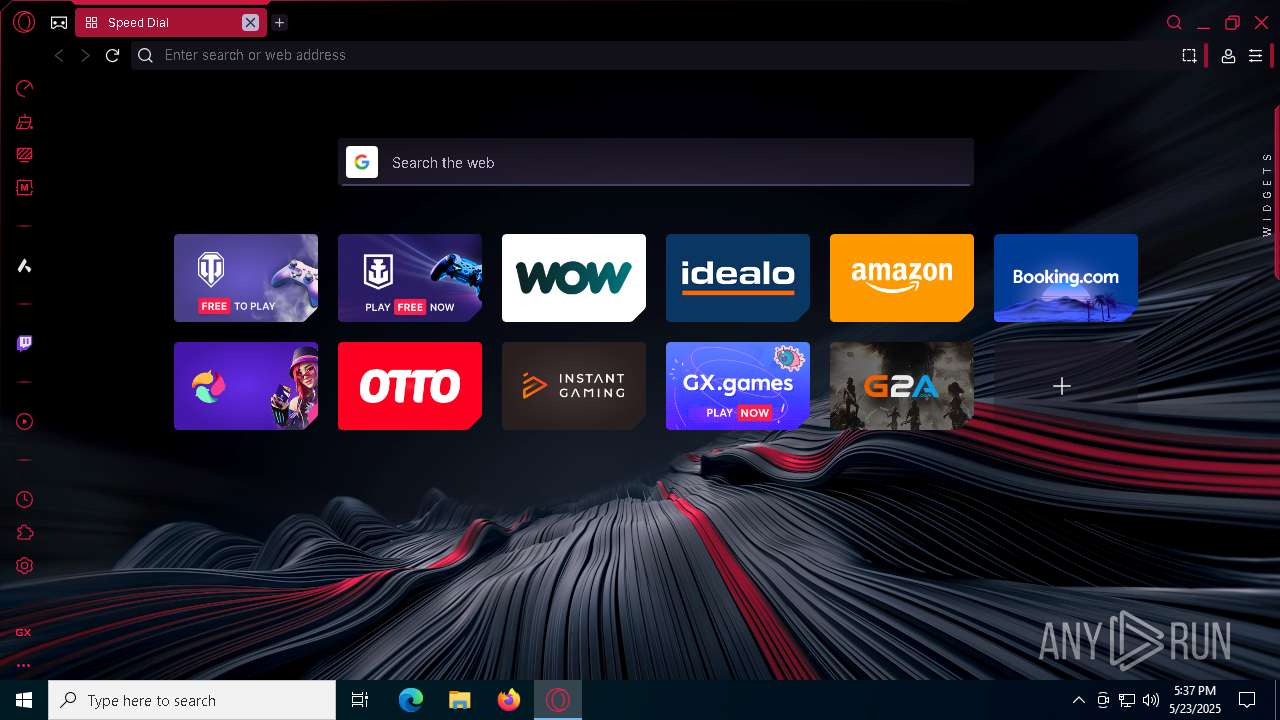Screen dimensions: 1280x720
Task: Click the Search the web box
Action: coord(655,162)
